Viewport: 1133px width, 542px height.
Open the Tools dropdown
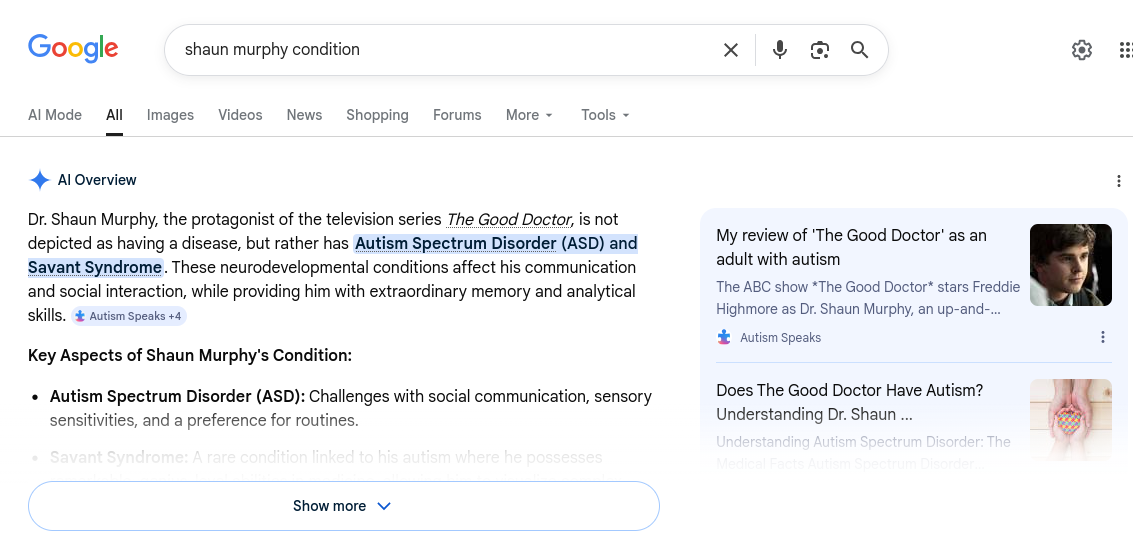tap(605, 115)
